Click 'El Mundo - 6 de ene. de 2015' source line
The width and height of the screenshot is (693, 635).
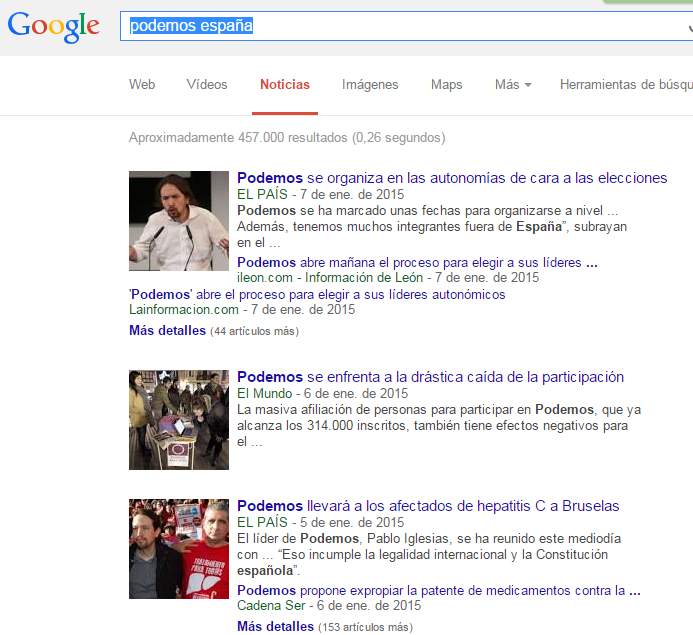(x=322, y=393)
